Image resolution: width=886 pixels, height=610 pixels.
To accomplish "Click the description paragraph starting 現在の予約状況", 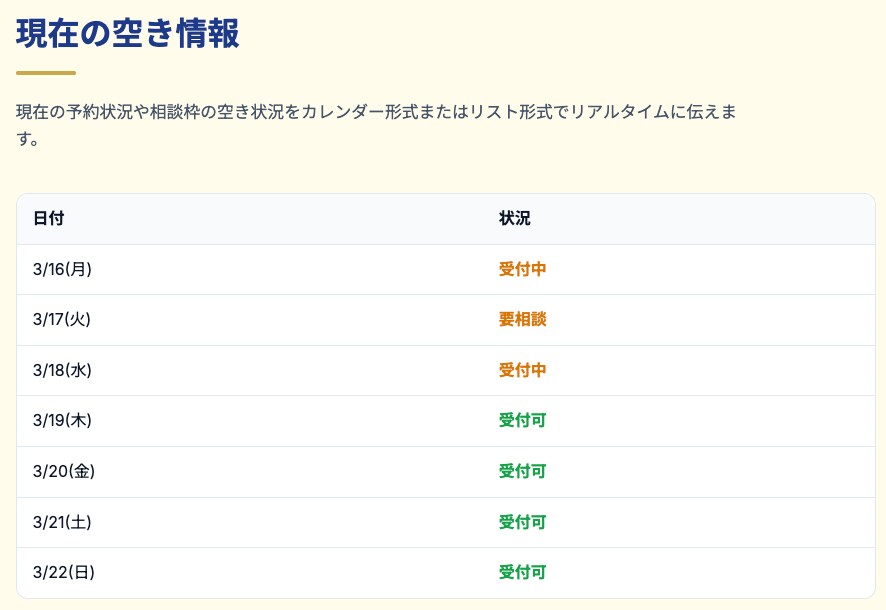I will point(376,124).
